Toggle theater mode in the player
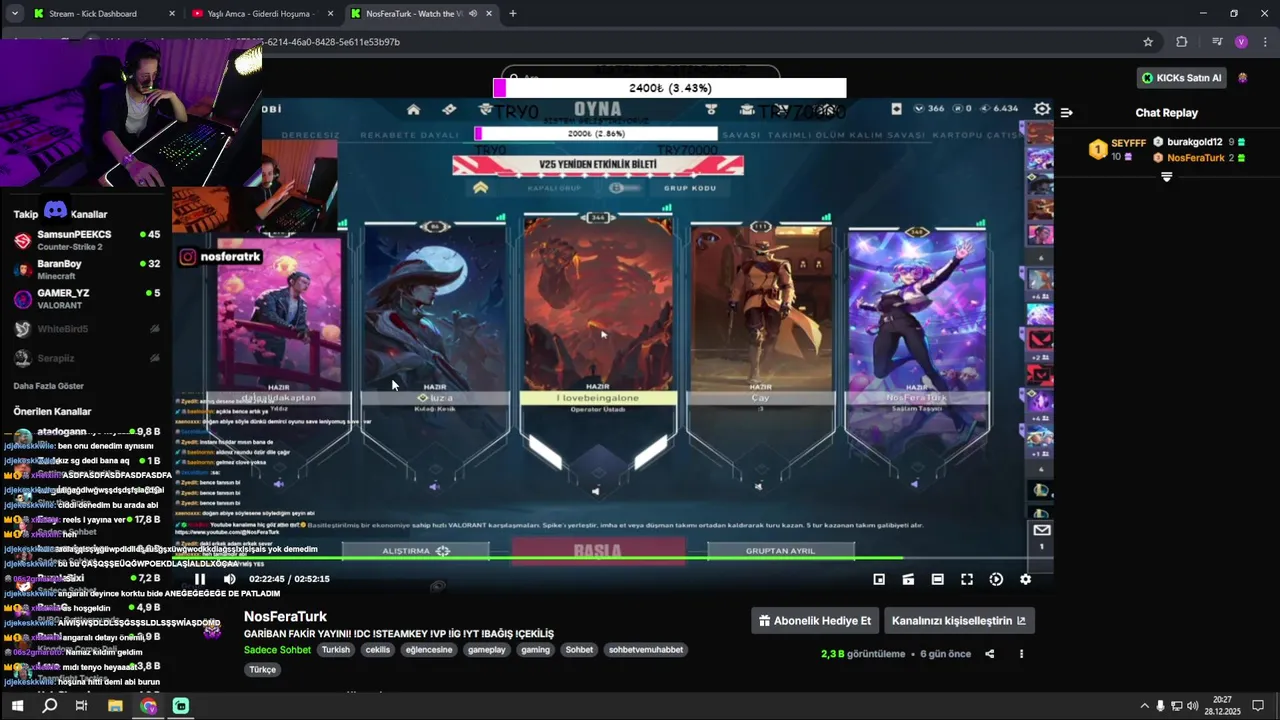This screenshot has width=1280, height=720. (937, 579)
